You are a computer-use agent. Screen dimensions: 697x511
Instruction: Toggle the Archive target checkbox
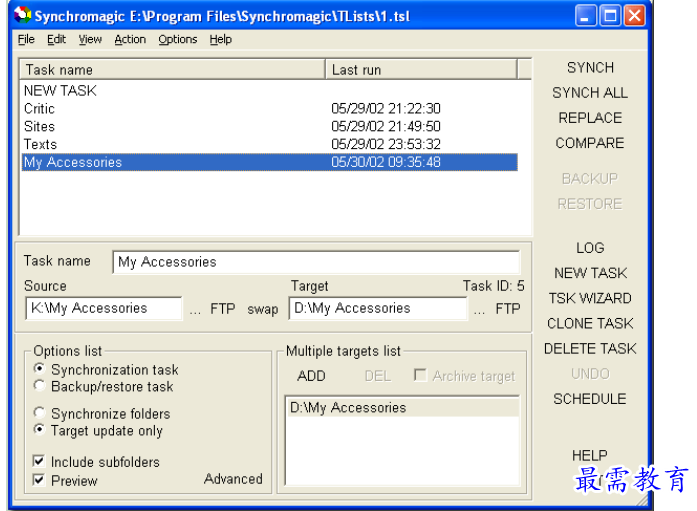pyautogui.click(x=420, y=375)
